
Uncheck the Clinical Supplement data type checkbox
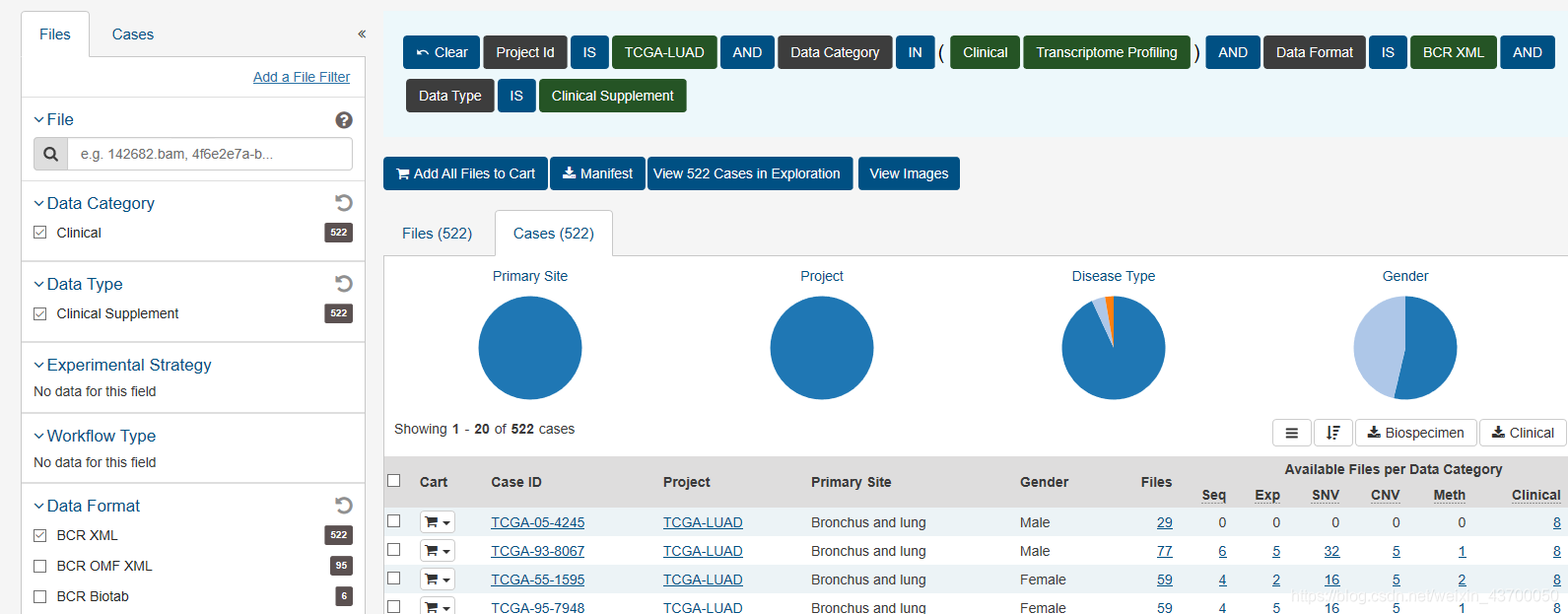[x=40, y=313]
